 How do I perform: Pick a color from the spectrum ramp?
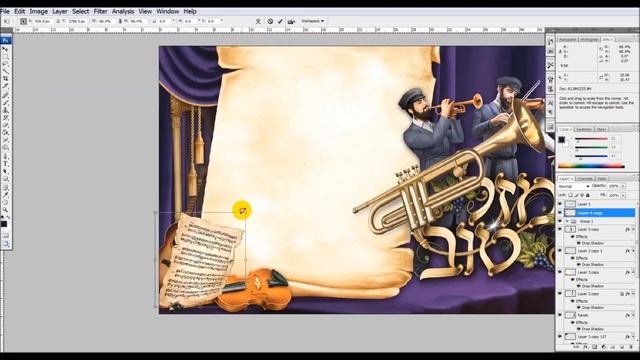591,166
